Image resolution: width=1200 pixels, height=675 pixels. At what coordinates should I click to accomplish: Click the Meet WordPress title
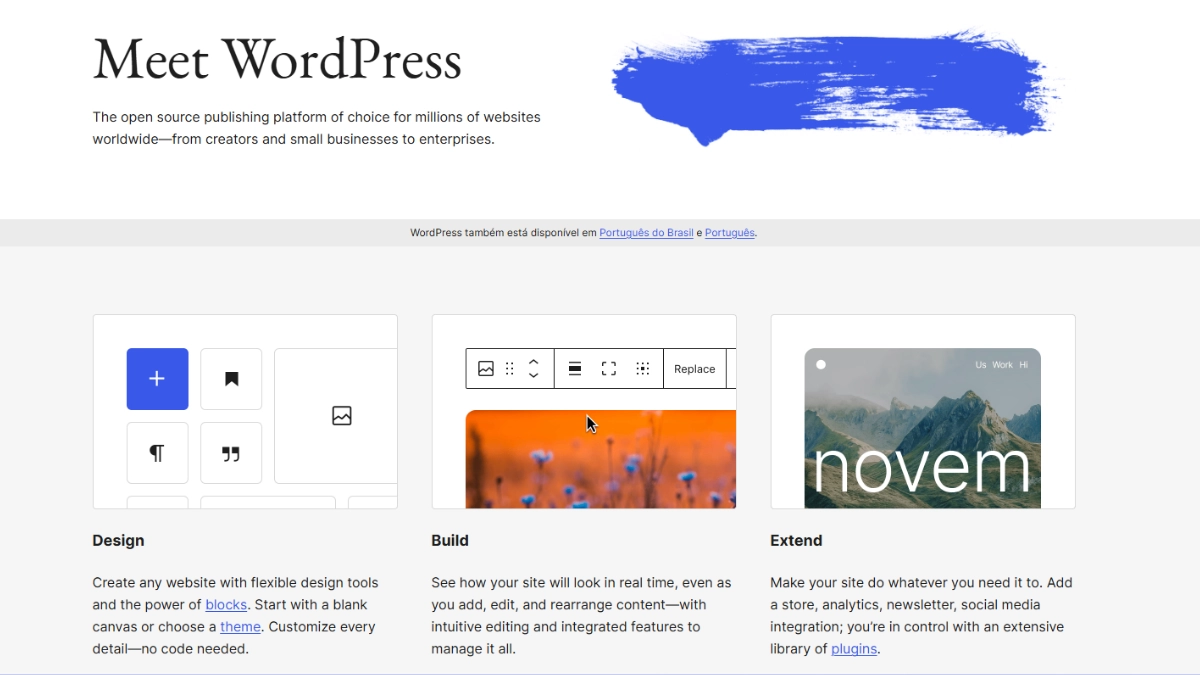click(277, 59)
